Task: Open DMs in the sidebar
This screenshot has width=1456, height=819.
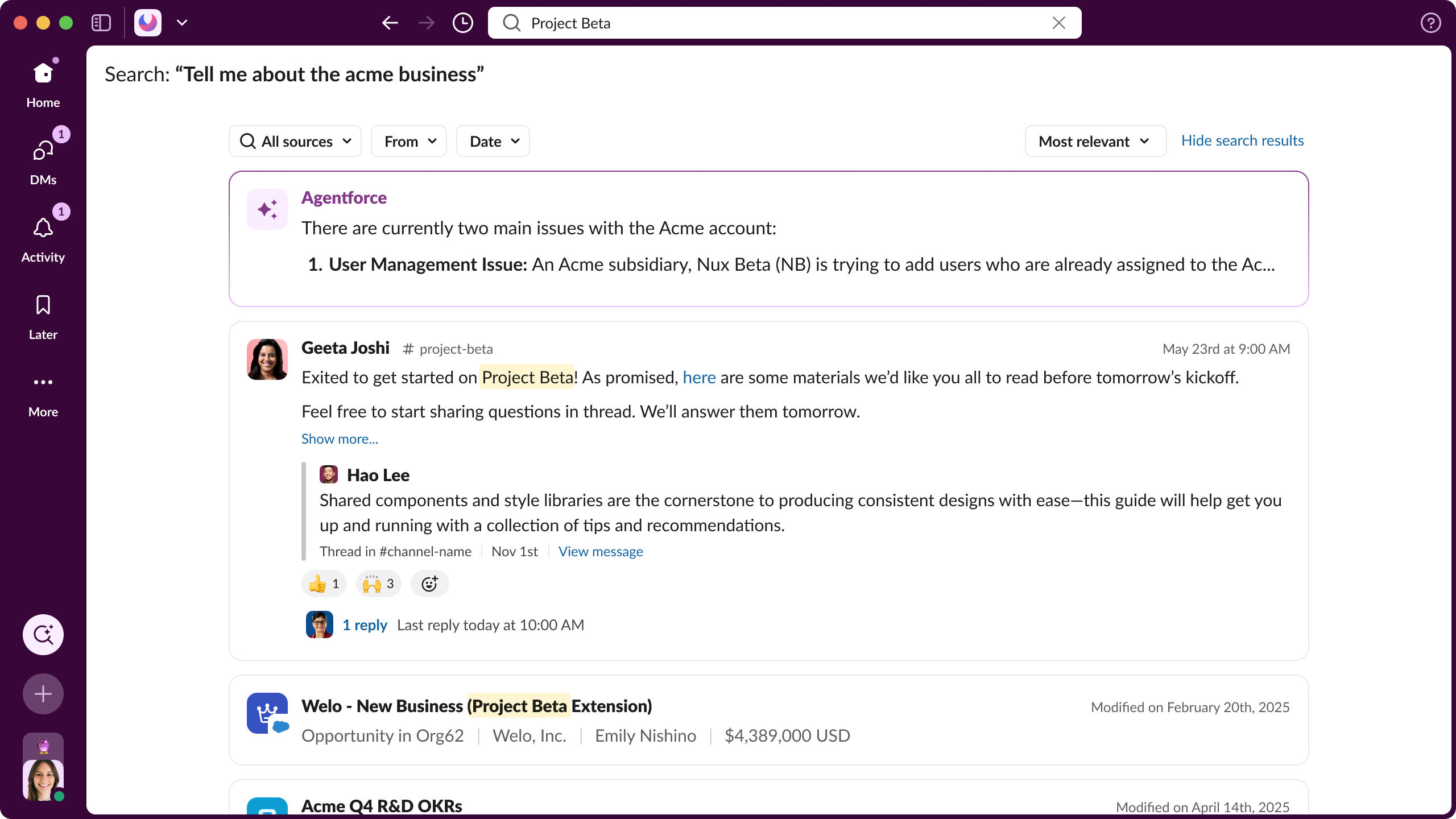Action: tap(43, 162)
